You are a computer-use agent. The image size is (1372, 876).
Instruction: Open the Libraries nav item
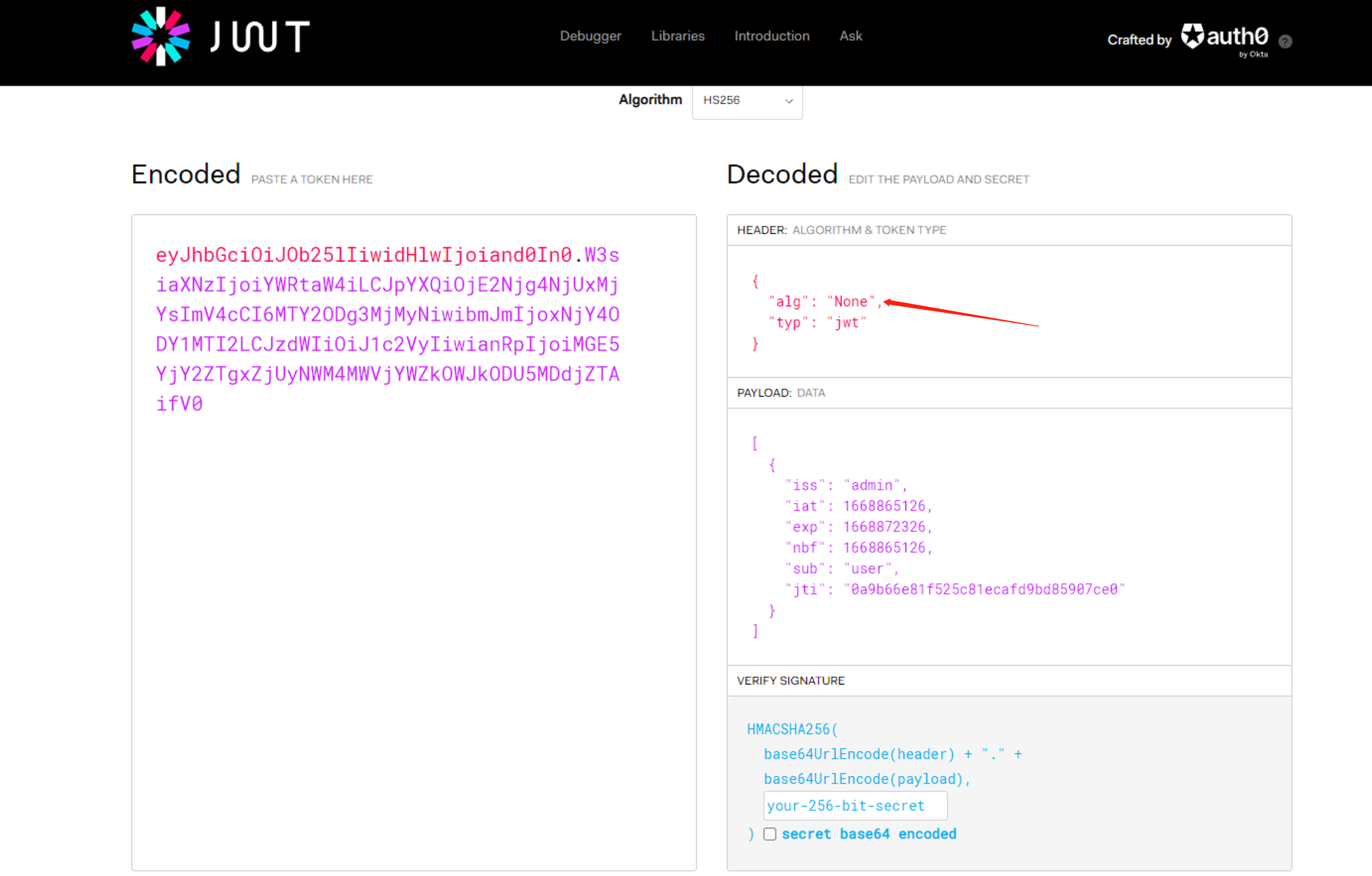tap(677, 36)
